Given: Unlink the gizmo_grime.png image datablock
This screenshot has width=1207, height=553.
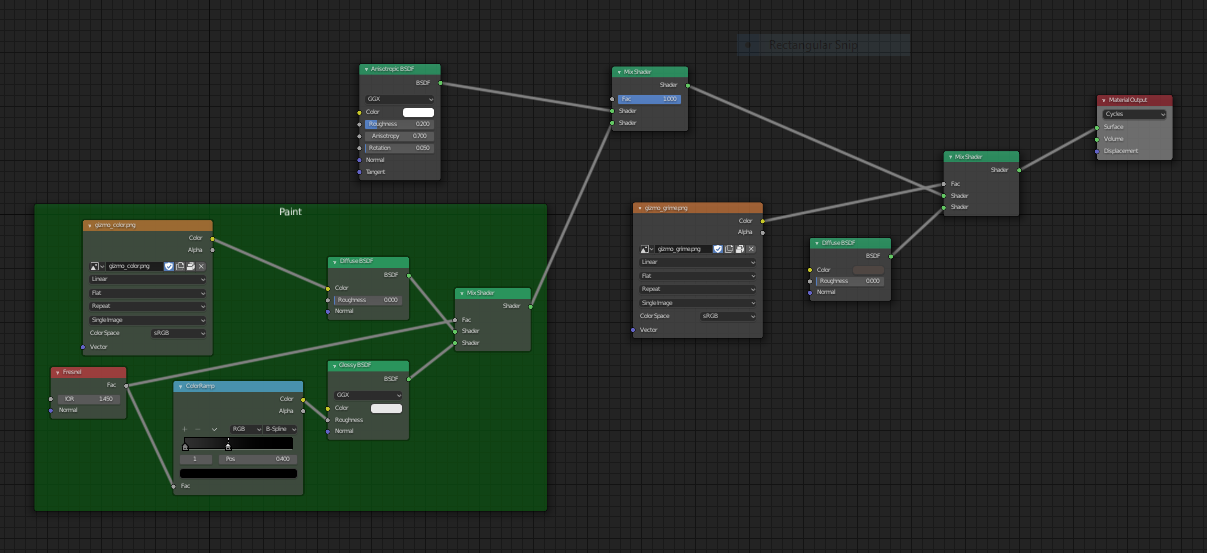Looking at the screenshot, I should (x=751, y=249).
